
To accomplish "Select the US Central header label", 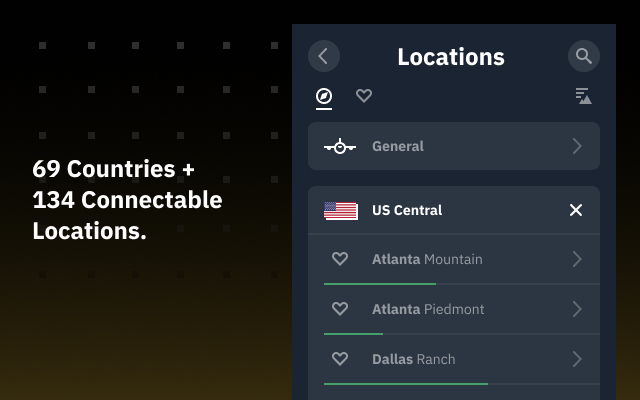I will pos(407,210).
